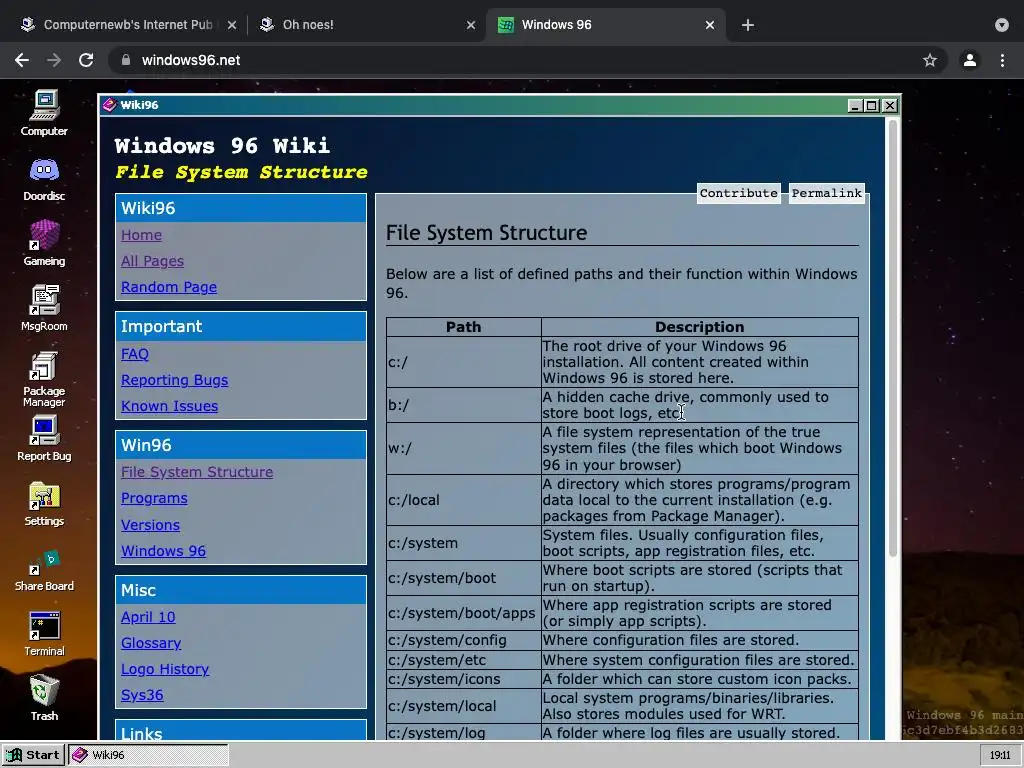
Task: Bookmark this page with the star
Action: (930, 60)
